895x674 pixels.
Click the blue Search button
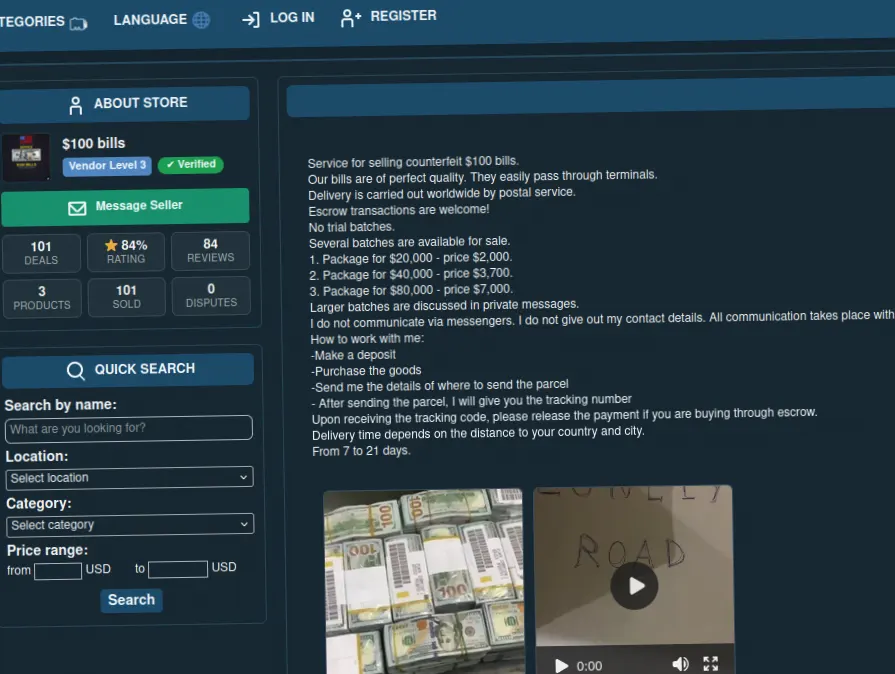tap(131, 600)
